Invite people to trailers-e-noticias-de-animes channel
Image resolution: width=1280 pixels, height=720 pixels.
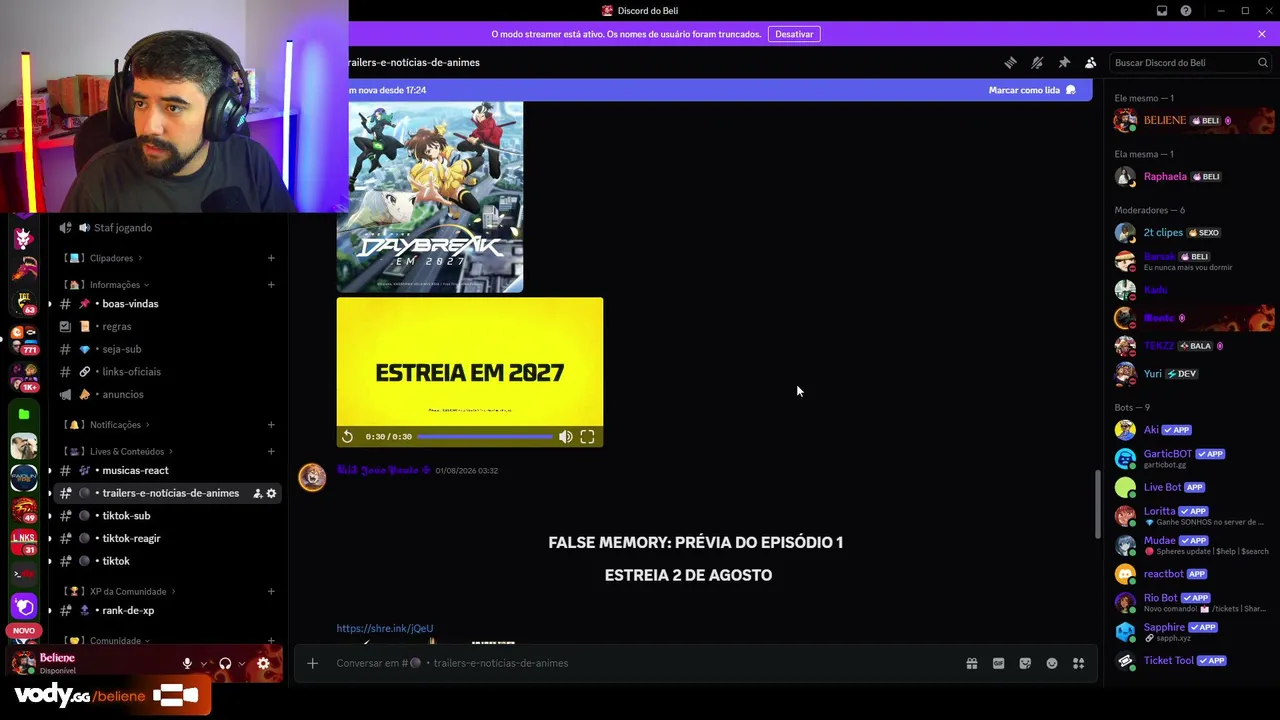(x=257, y=493)
